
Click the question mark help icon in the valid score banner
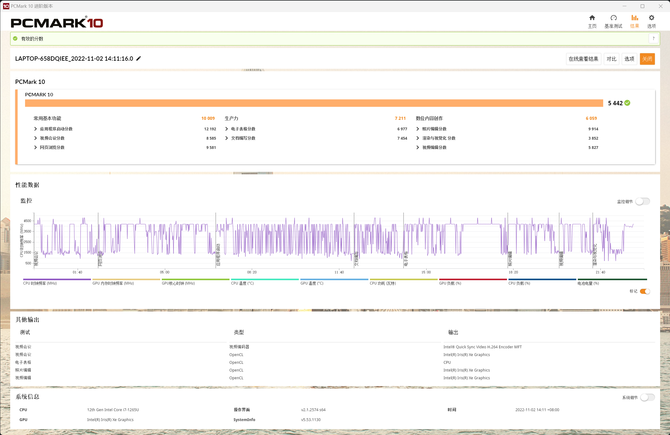[x=653, y=38]
